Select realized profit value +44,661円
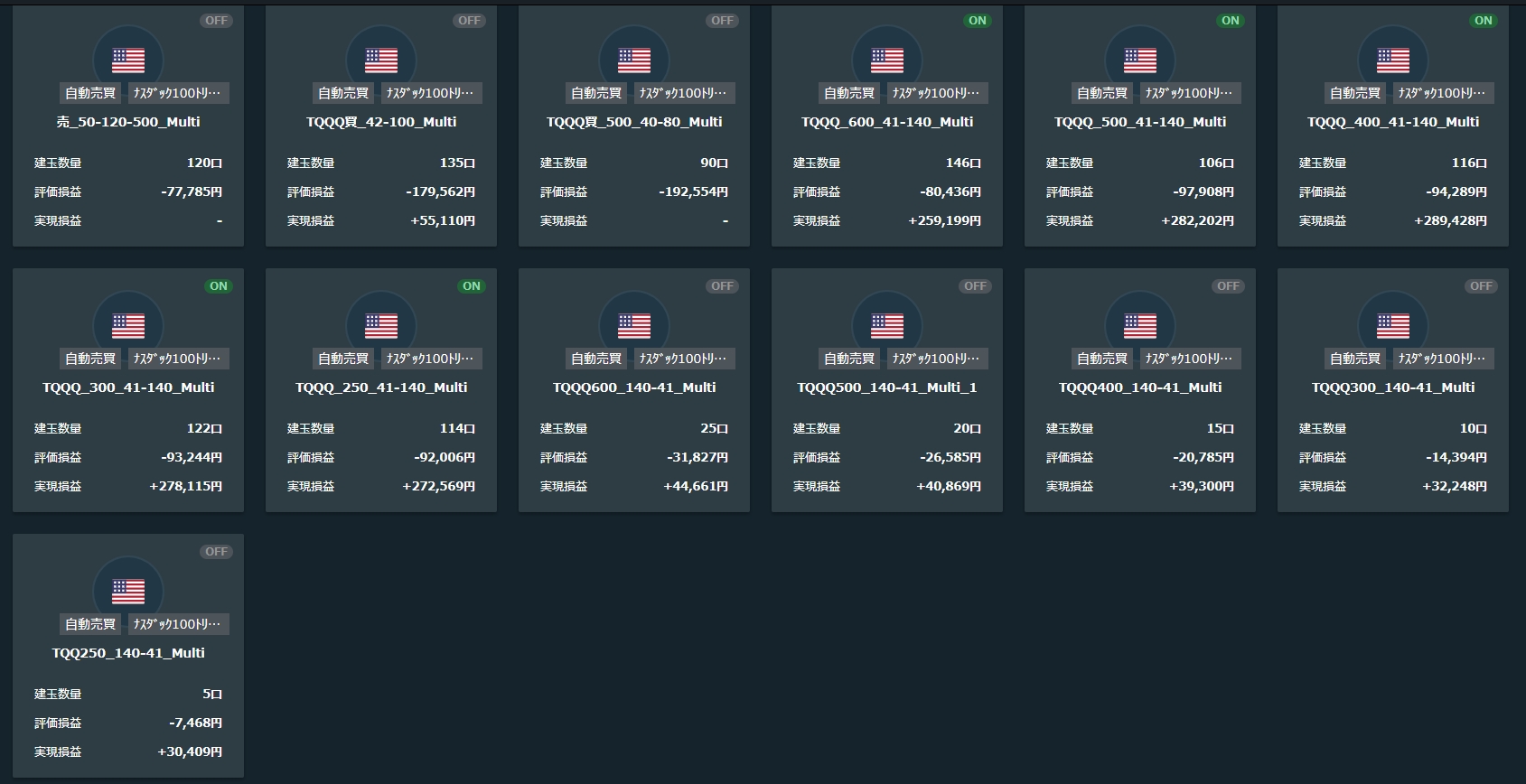This screenshot has width=1526, height=784. pyautogui.click(x=696, y=486)
